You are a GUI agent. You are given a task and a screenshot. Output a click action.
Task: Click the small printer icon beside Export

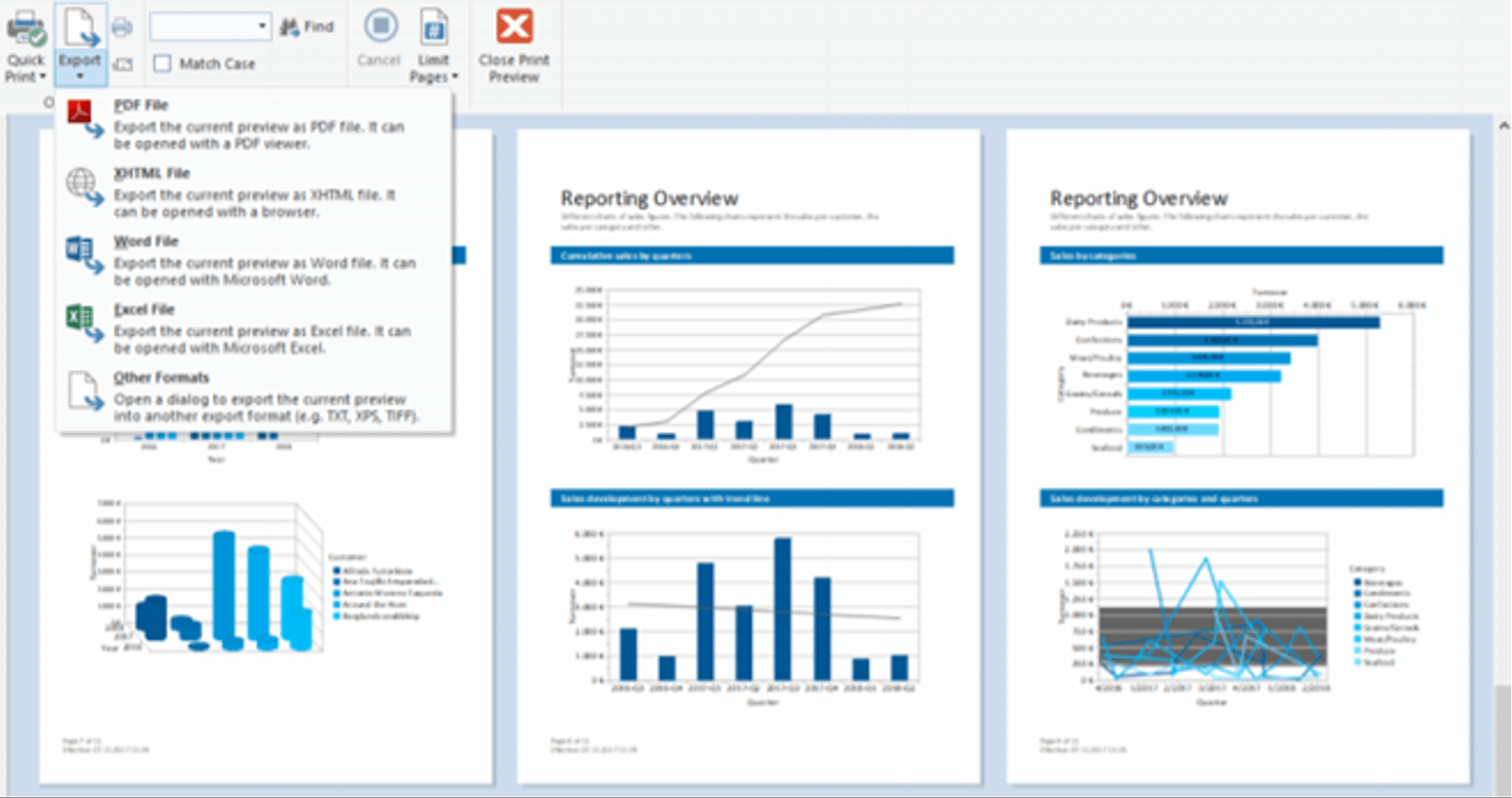(122, 27)
